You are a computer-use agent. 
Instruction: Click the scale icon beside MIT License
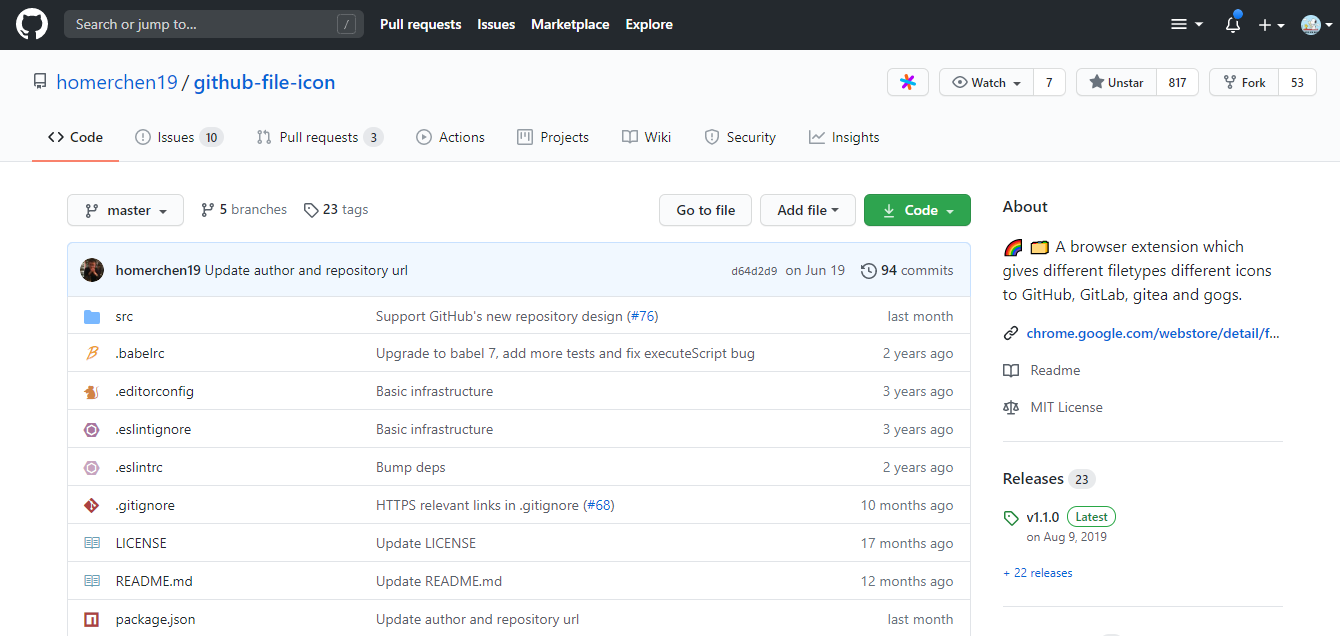pos(1011,407)
